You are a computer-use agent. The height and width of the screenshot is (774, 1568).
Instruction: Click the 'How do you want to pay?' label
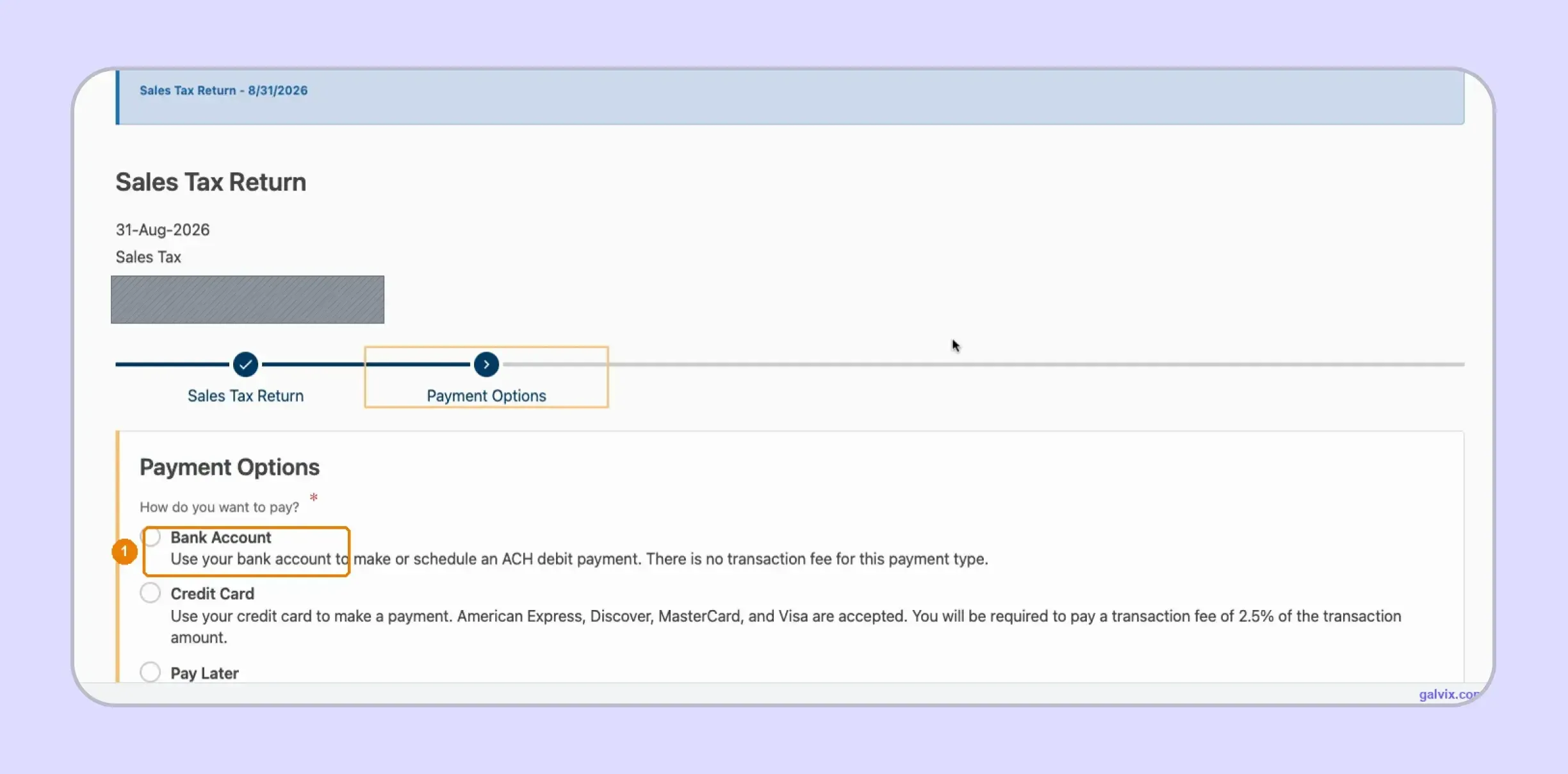pos(220,507)
